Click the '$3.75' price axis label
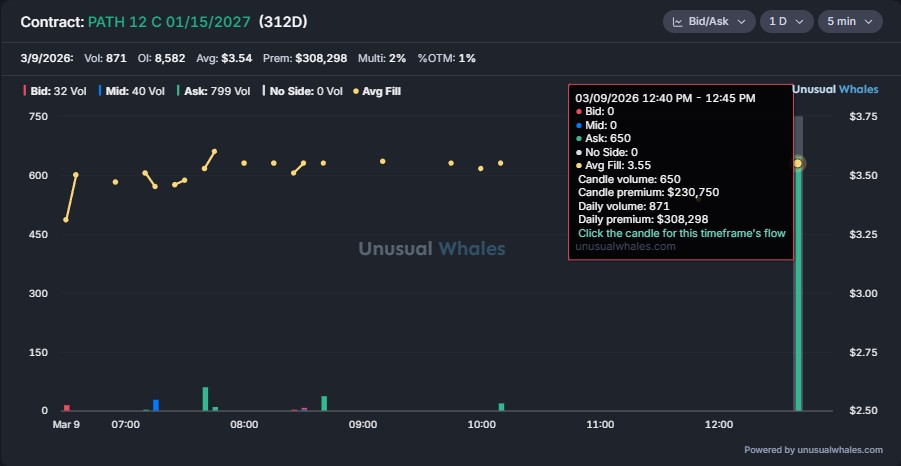Screen dimensions: 901x466 click(863, 116)
